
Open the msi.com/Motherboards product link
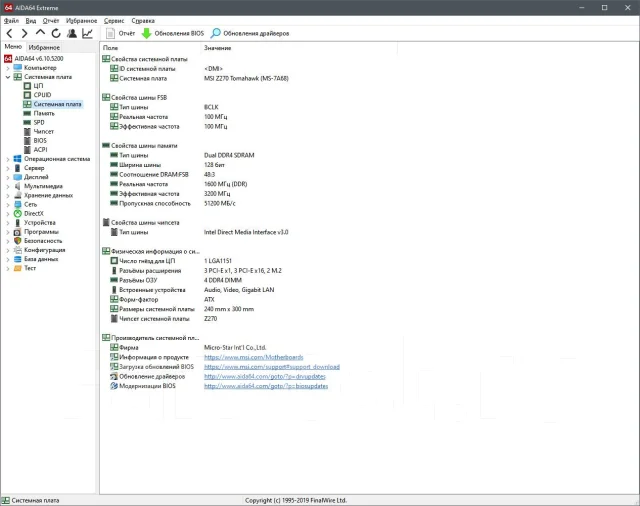point(253,357)
